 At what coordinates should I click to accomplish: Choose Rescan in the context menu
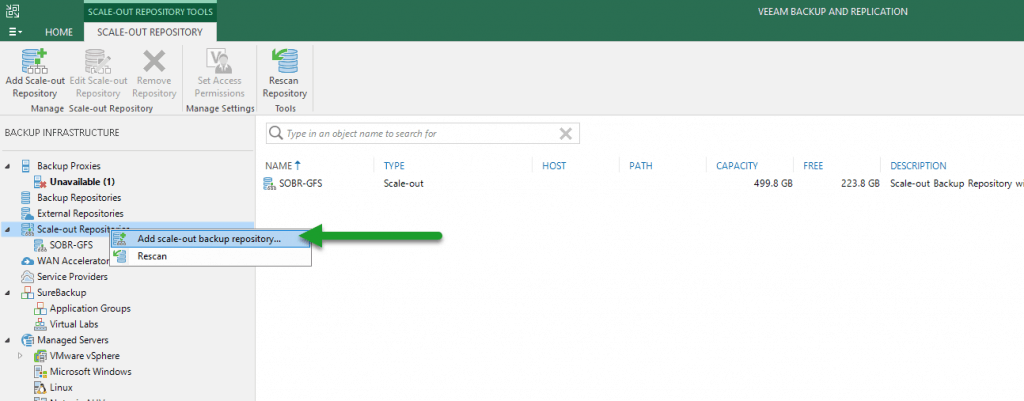[210, 256]
